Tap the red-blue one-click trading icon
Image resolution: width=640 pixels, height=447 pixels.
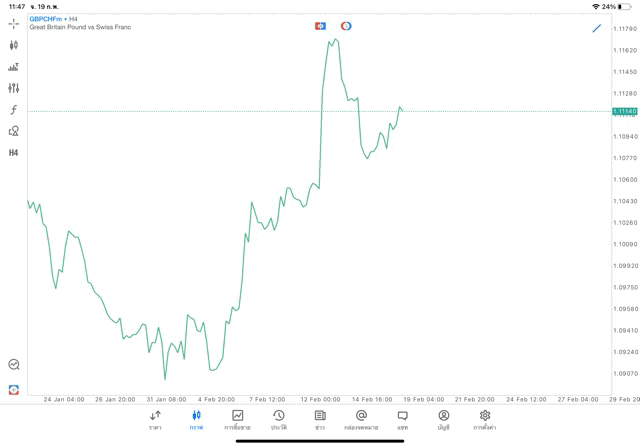tap(320, 26)
